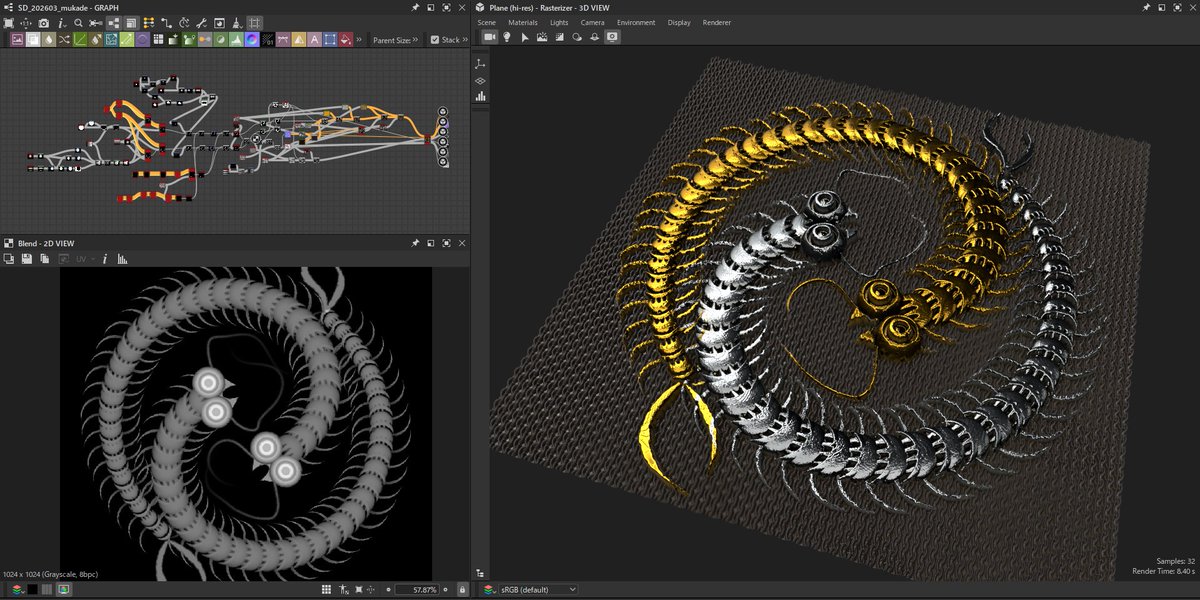Add an FX-Map node with the grid icon
The width and height of the screenshot is (1200, 600).
158,40
